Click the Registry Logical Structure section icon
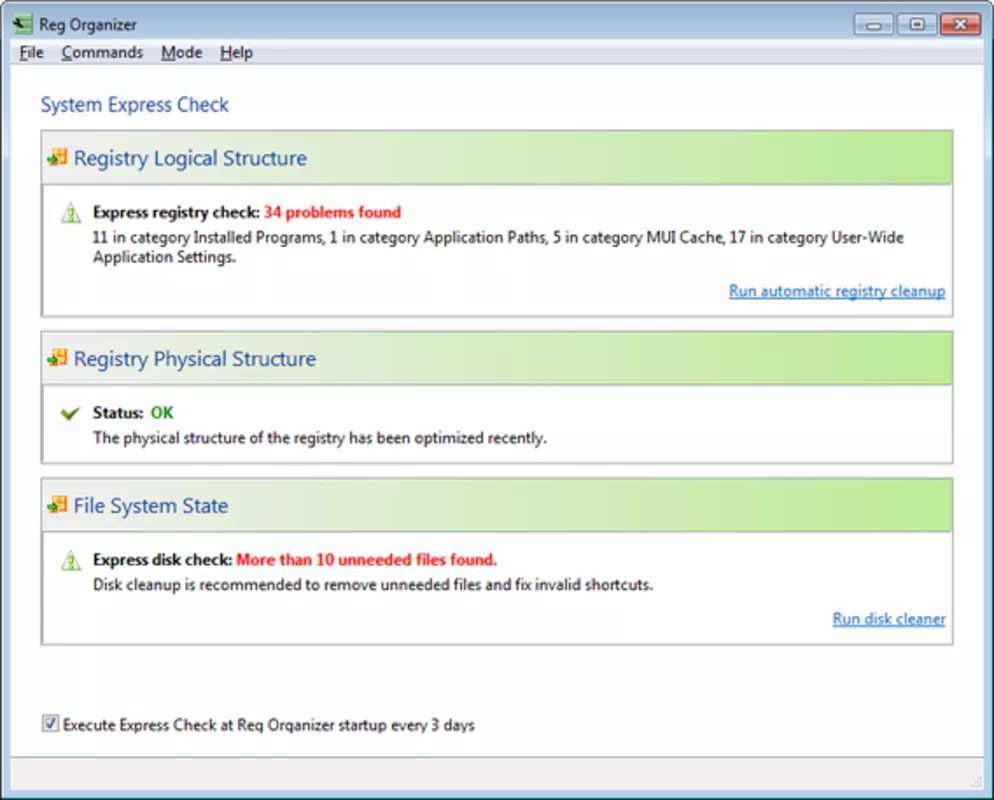Image resolution: width=994 pixels, height=800 pixels. [57, 157]
